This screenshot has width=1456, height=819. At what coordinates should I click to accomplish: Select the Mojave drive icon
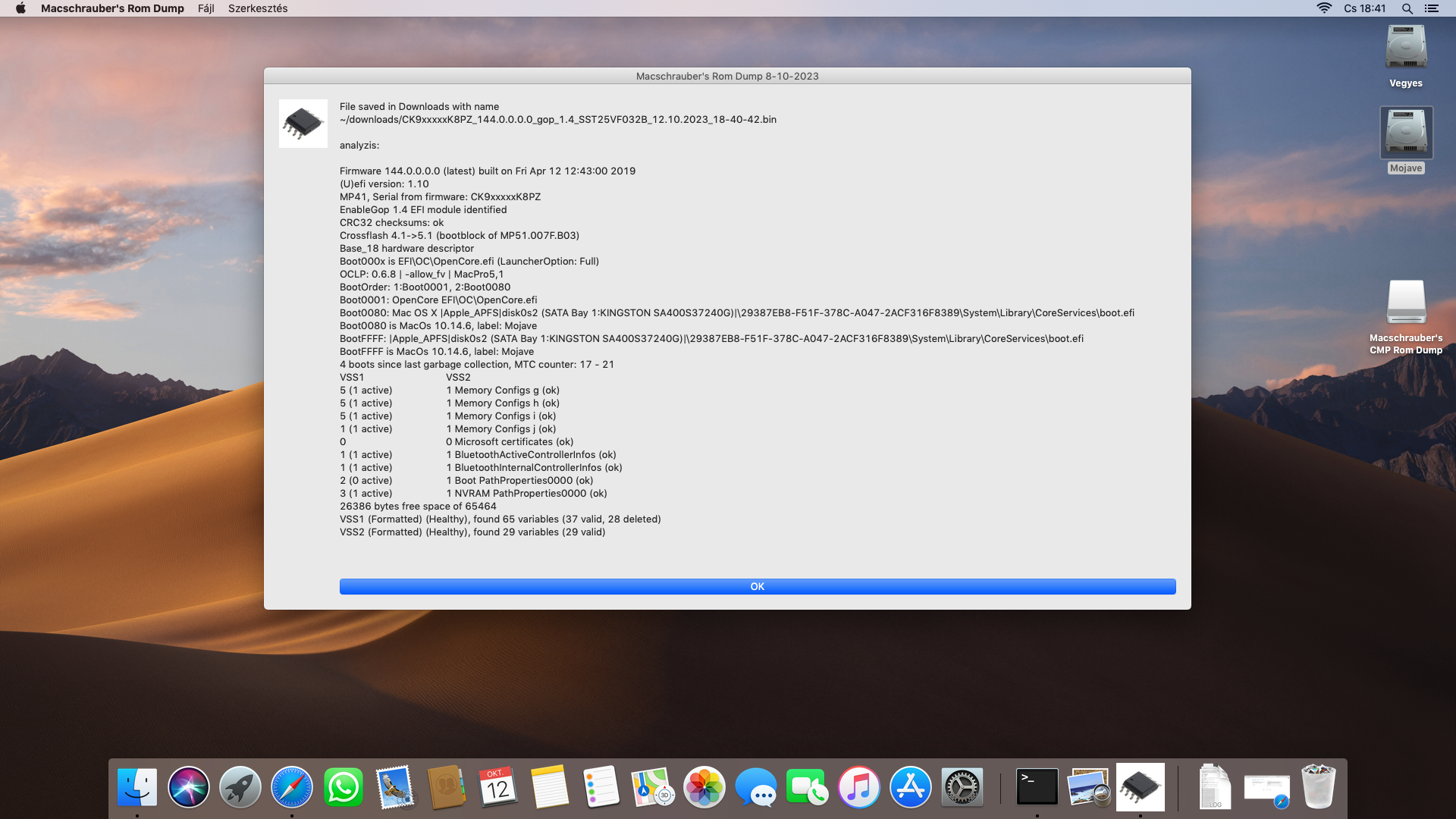coord(1405,133)
